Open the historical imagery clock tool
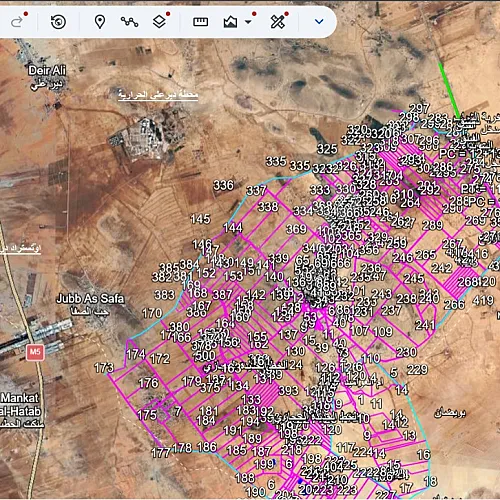This screenshot has width=500, height=500. tap(58, 22)
